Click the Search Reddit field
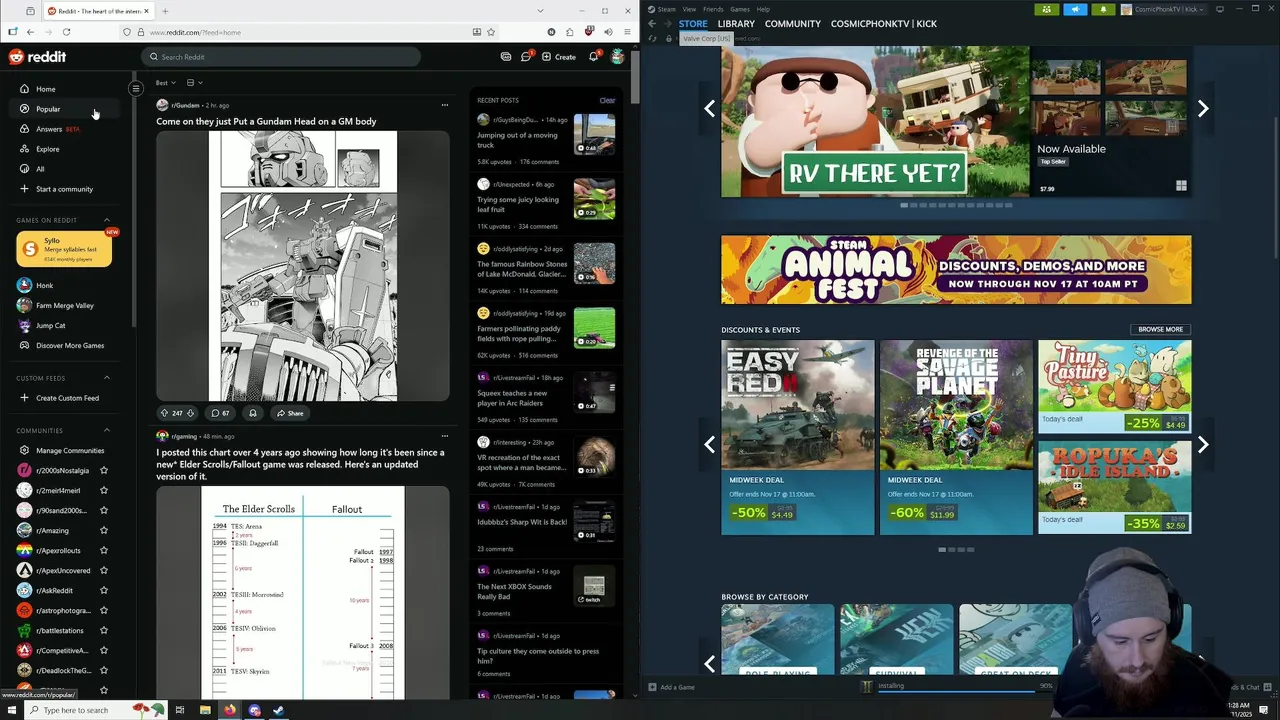The width and height of the screenshot is (1280, 720). tap(280, 57)
